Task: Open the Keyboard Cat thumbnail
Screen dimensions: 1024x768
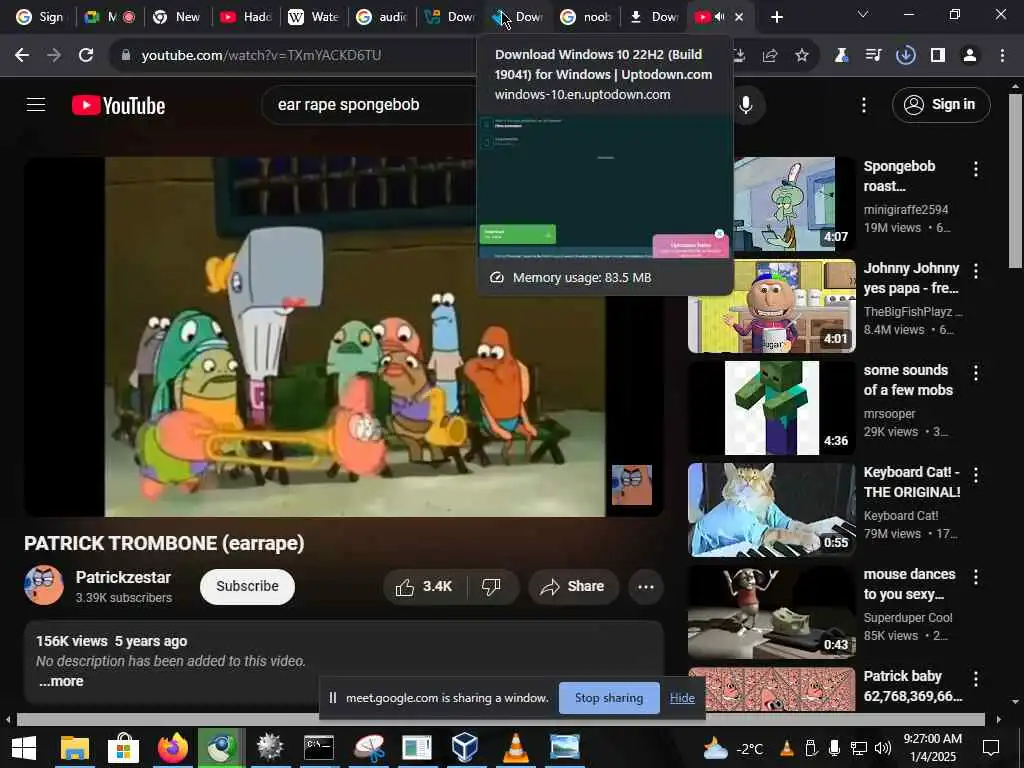Action: (x=772, y=509)
